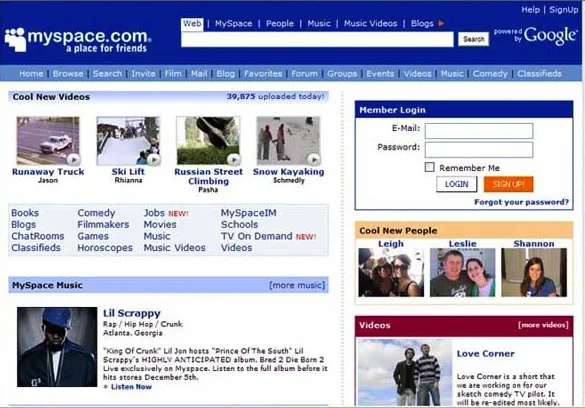Switch search to Music Videos
The width and height of the screenshot is (585, 408).
point(370,23)
